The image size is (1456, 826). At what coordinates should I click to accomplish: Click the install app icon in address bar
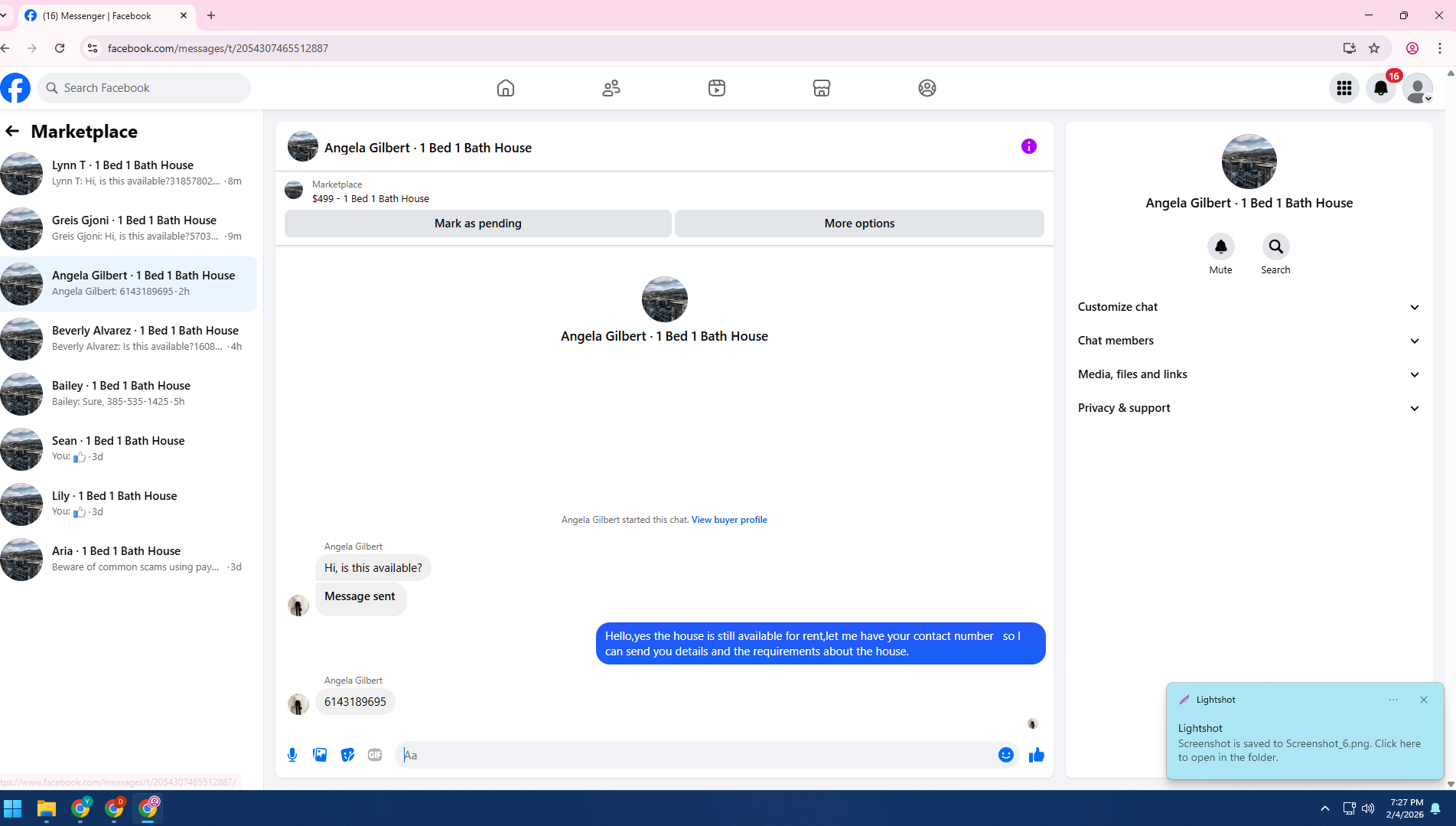point(1349,48)
